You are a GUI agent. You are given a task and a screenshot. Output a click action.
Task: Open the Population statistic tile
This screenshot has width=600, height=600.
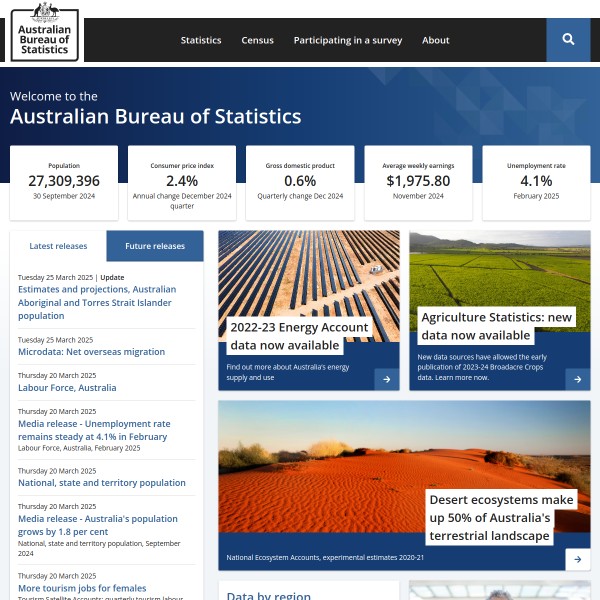point(64,182)
